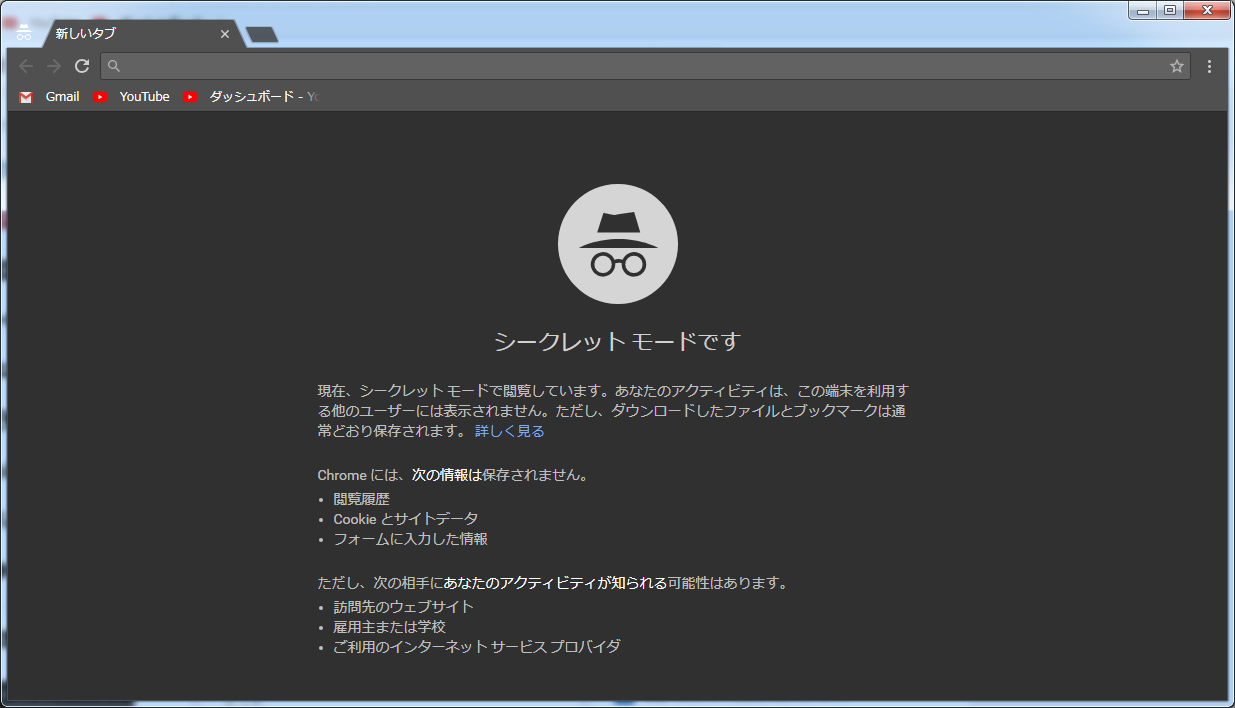Viewport: 1235px width, 708px height.
Task: Click the シークレット モードです heading
Action: (x=617, y=341)
